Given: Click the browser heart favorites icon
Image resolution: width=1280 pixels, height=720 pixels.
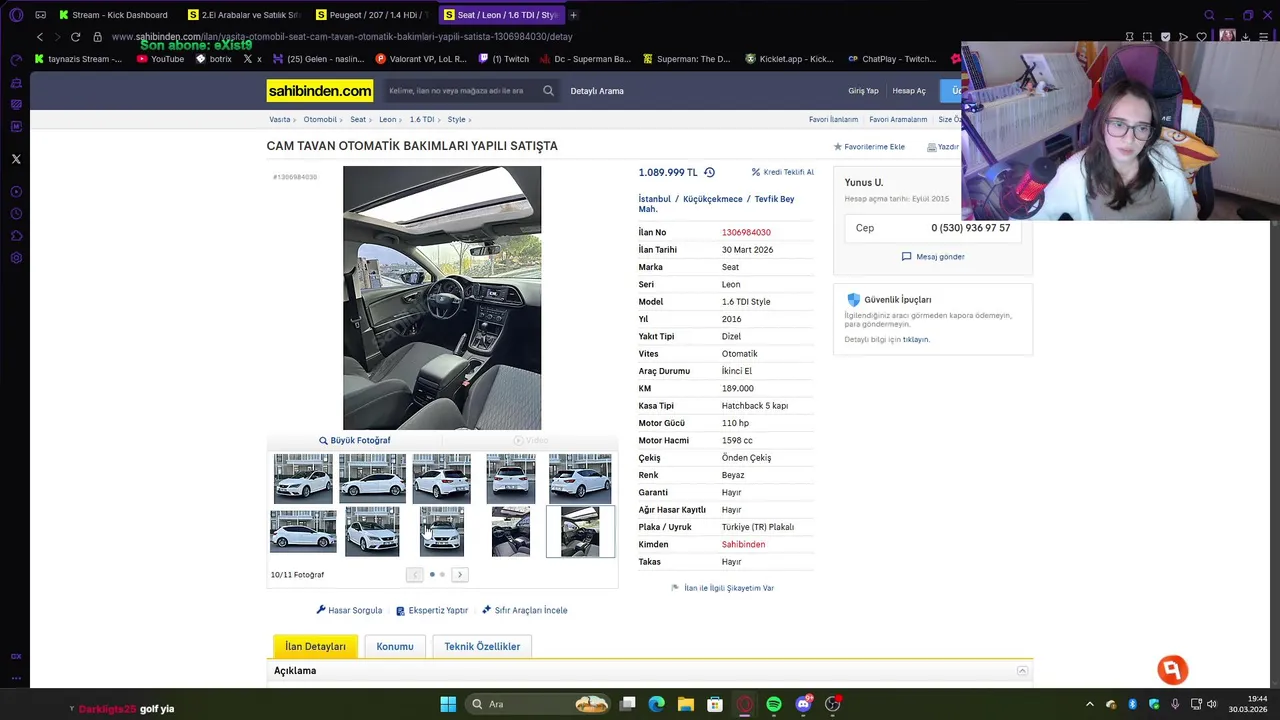Looking at the screenshot, I should 1201,37.
